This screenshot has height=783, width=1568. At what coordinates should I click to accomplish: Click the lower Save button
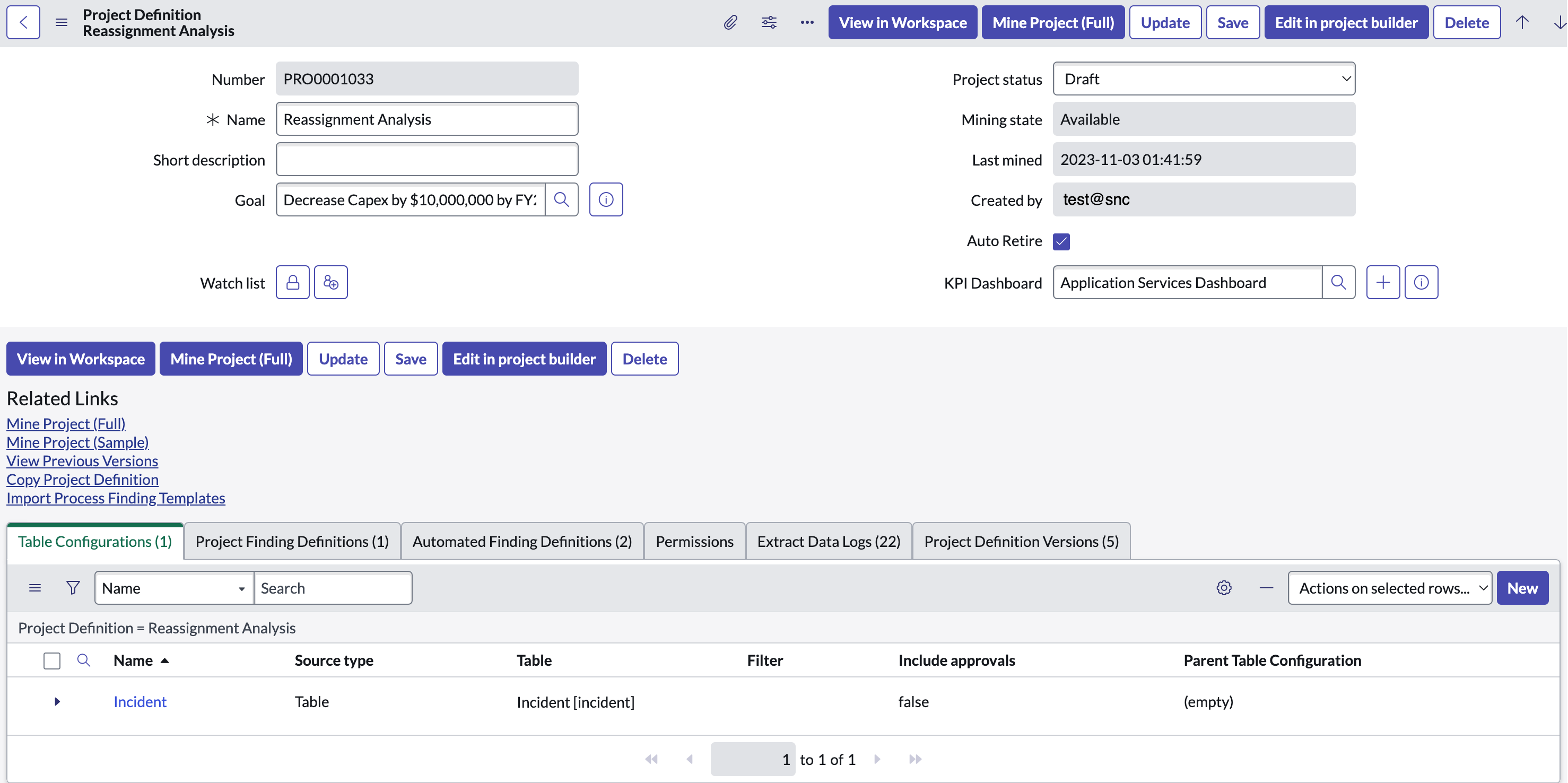(411, 359)
